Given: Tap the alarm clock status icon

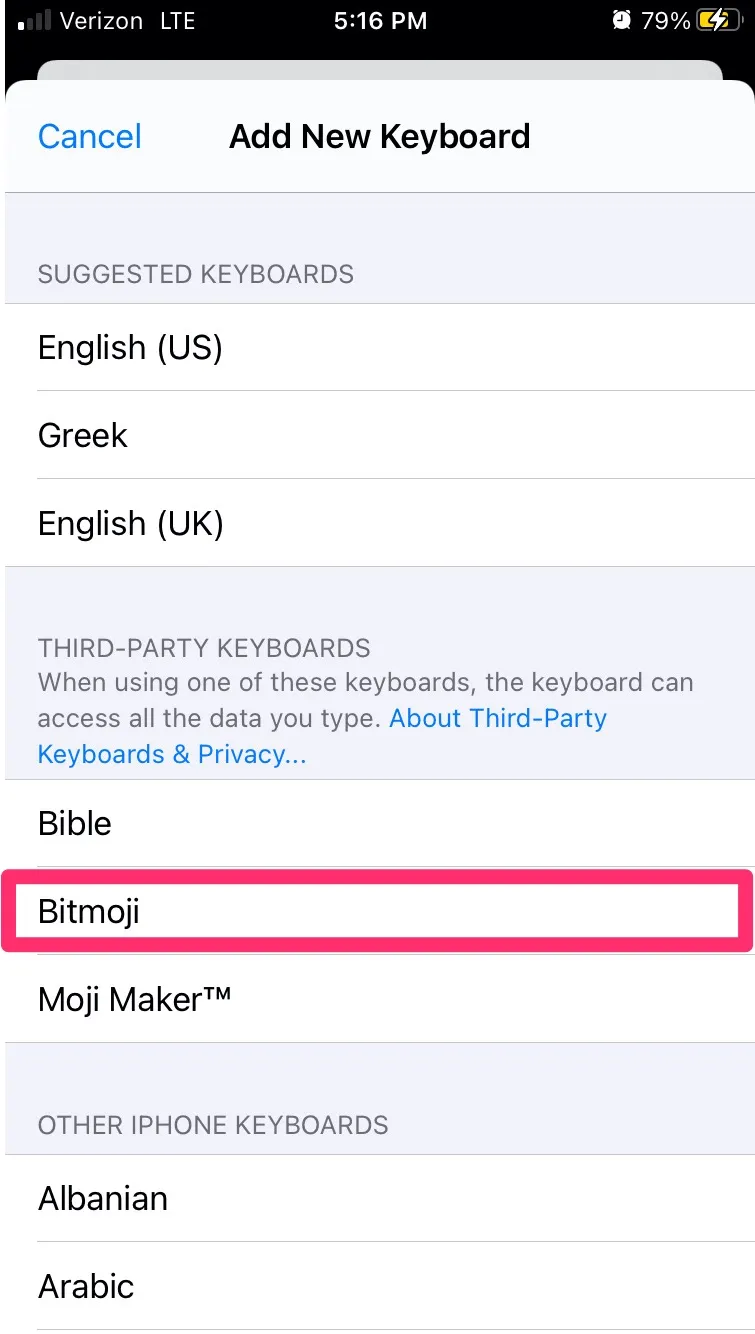Looking at the screenshot, I should [x=621, y=21].
